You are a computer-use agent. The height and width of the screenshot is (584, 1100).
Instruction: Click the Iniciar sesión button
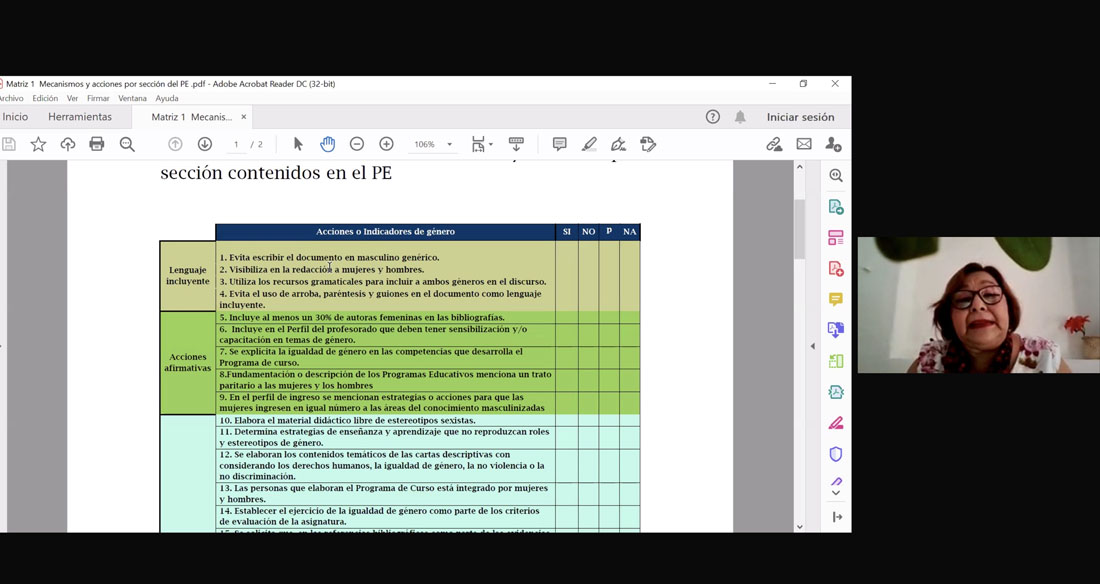[x=800, y=117]
